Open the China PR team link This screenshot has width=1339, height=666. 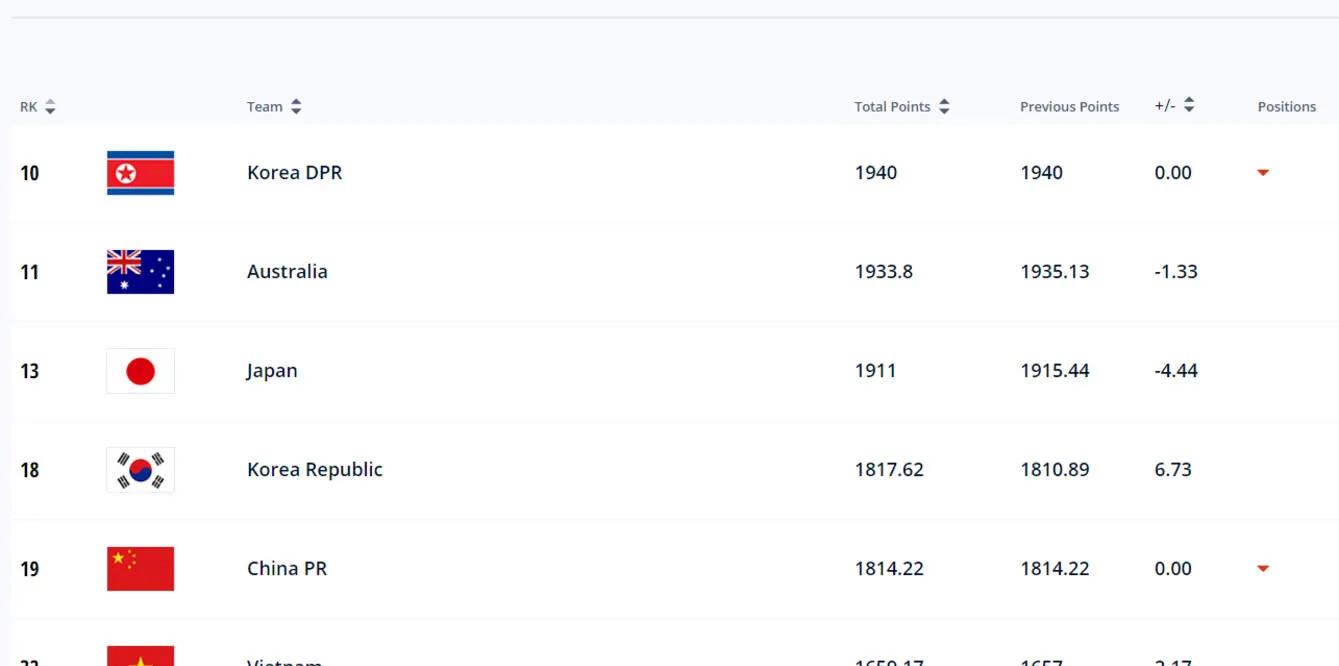click(x=287, y=569)
